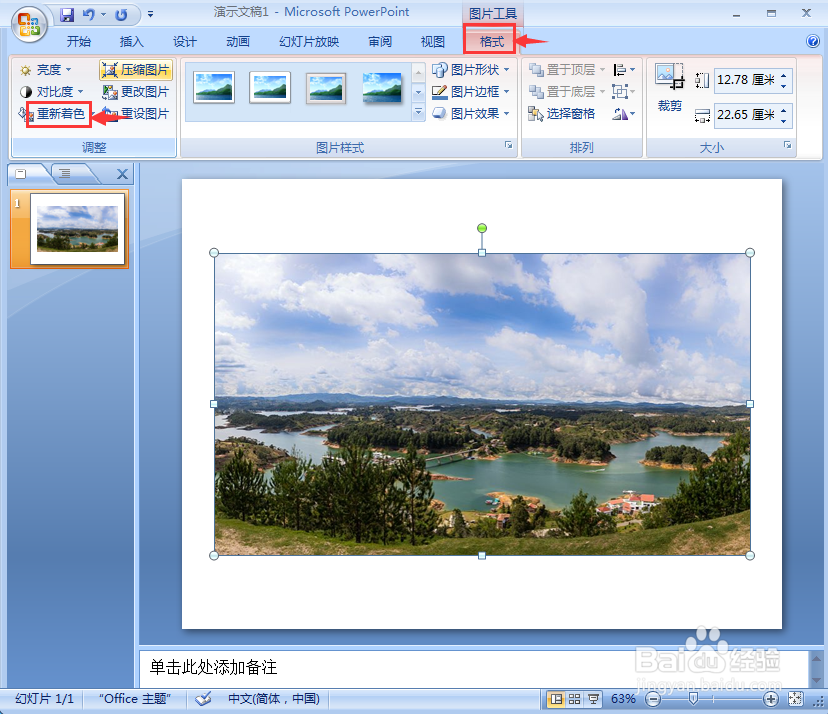
Task: Click the 中文(简体，中国) language indicator
Action: click(274, 699)
